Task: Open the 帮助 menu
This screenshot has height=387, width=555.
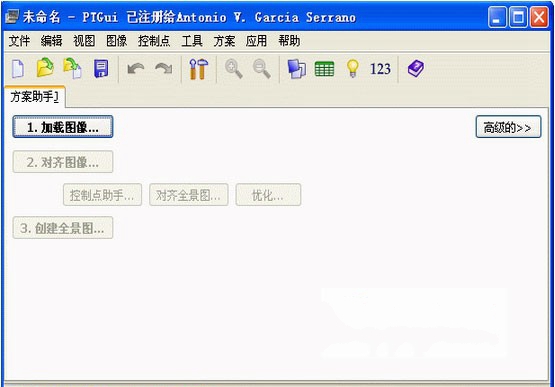Action: point(289,41)
